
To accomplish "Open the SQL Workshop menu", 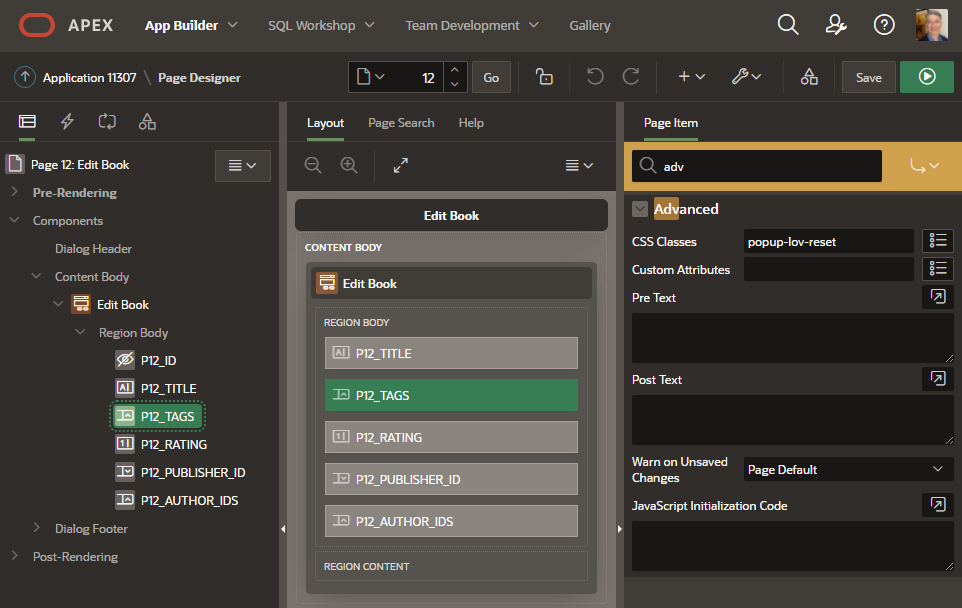I will point(320,25).
